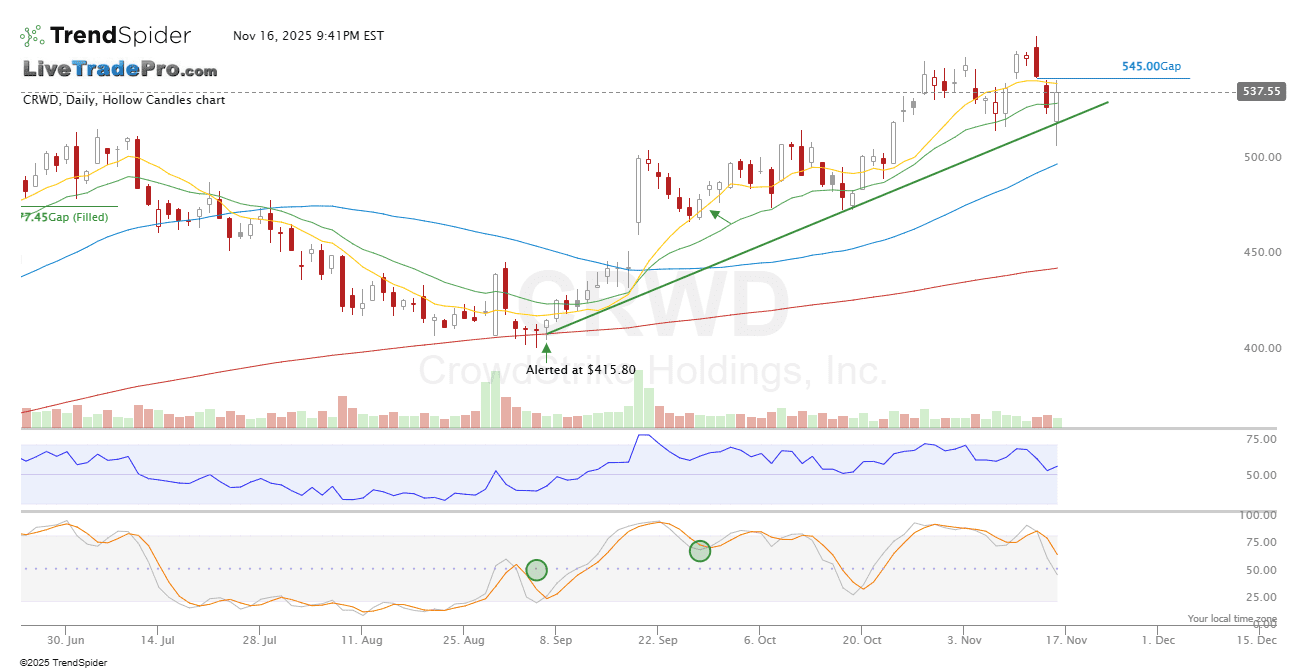The height and width of the screenshot is (672, 1307).
Task: Click first green circle on stochastic panel
Action: 537,570
